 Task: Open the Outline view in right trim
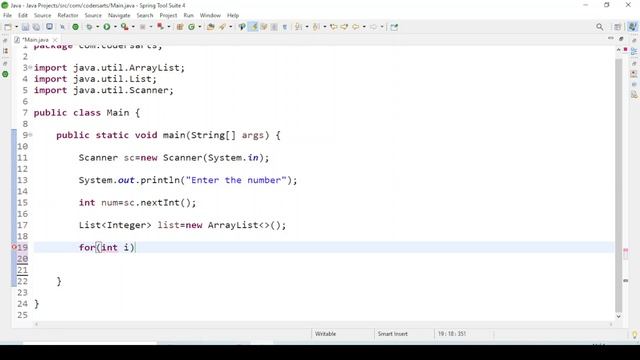point(634,51)
